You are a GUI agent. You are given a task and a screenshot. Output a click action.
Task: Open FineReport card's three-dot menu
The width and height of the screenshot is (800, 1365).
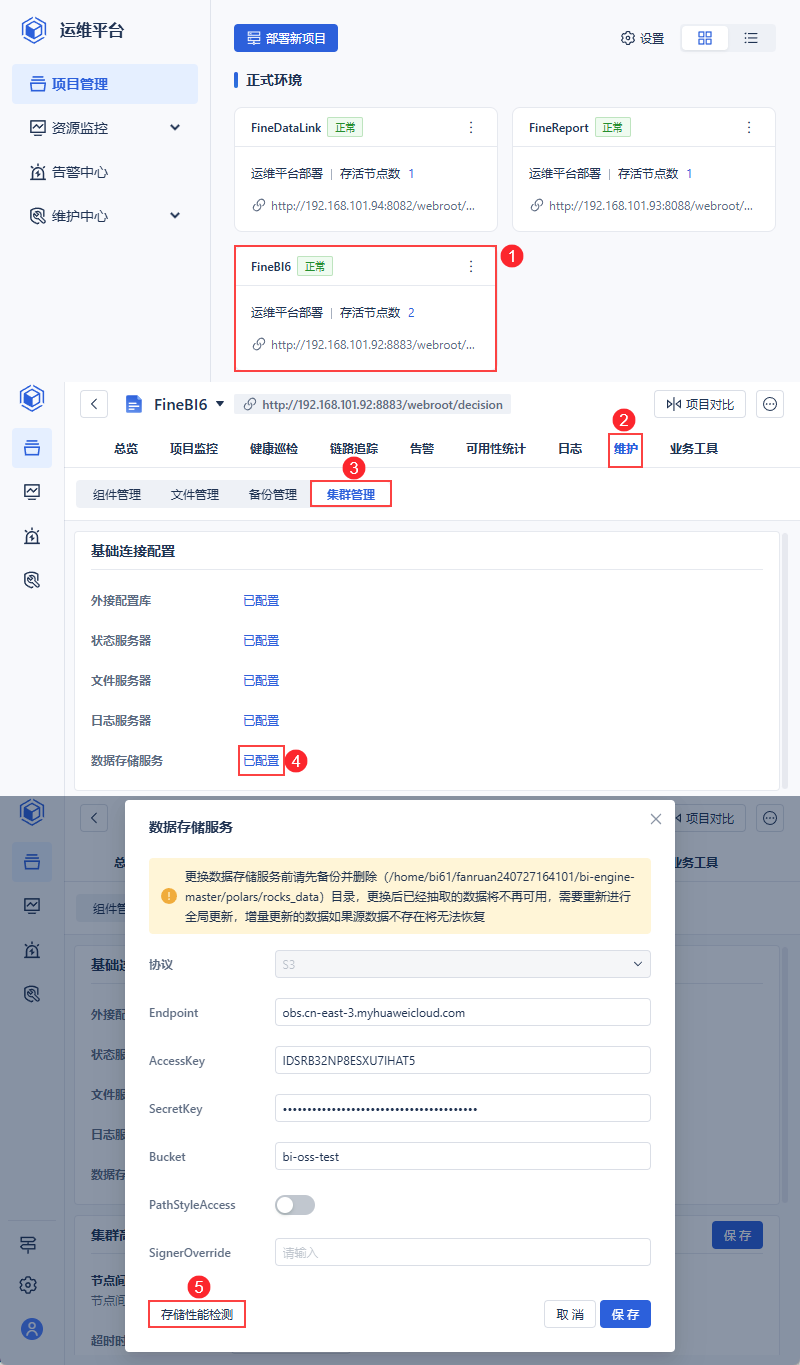click(x=749, y=127)
